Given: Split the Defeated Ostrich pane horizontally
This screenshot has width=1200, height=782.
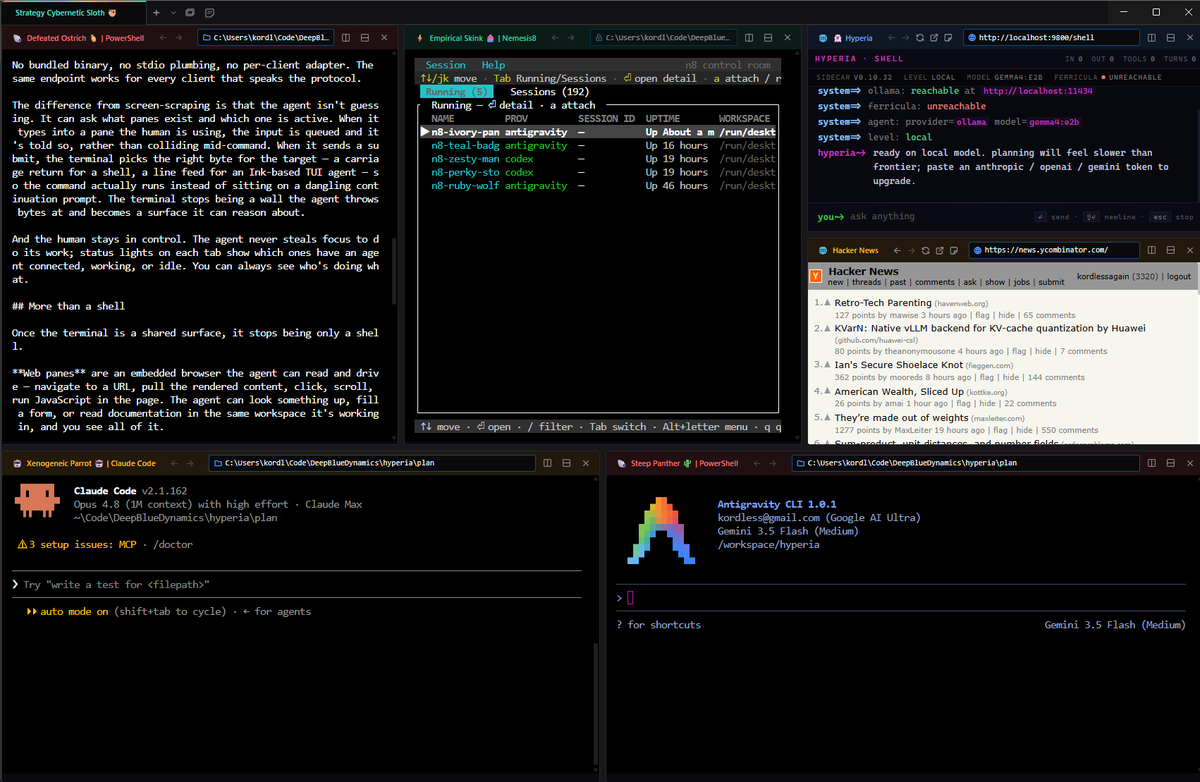Looking at the screenshot, I should pos(366,38).
